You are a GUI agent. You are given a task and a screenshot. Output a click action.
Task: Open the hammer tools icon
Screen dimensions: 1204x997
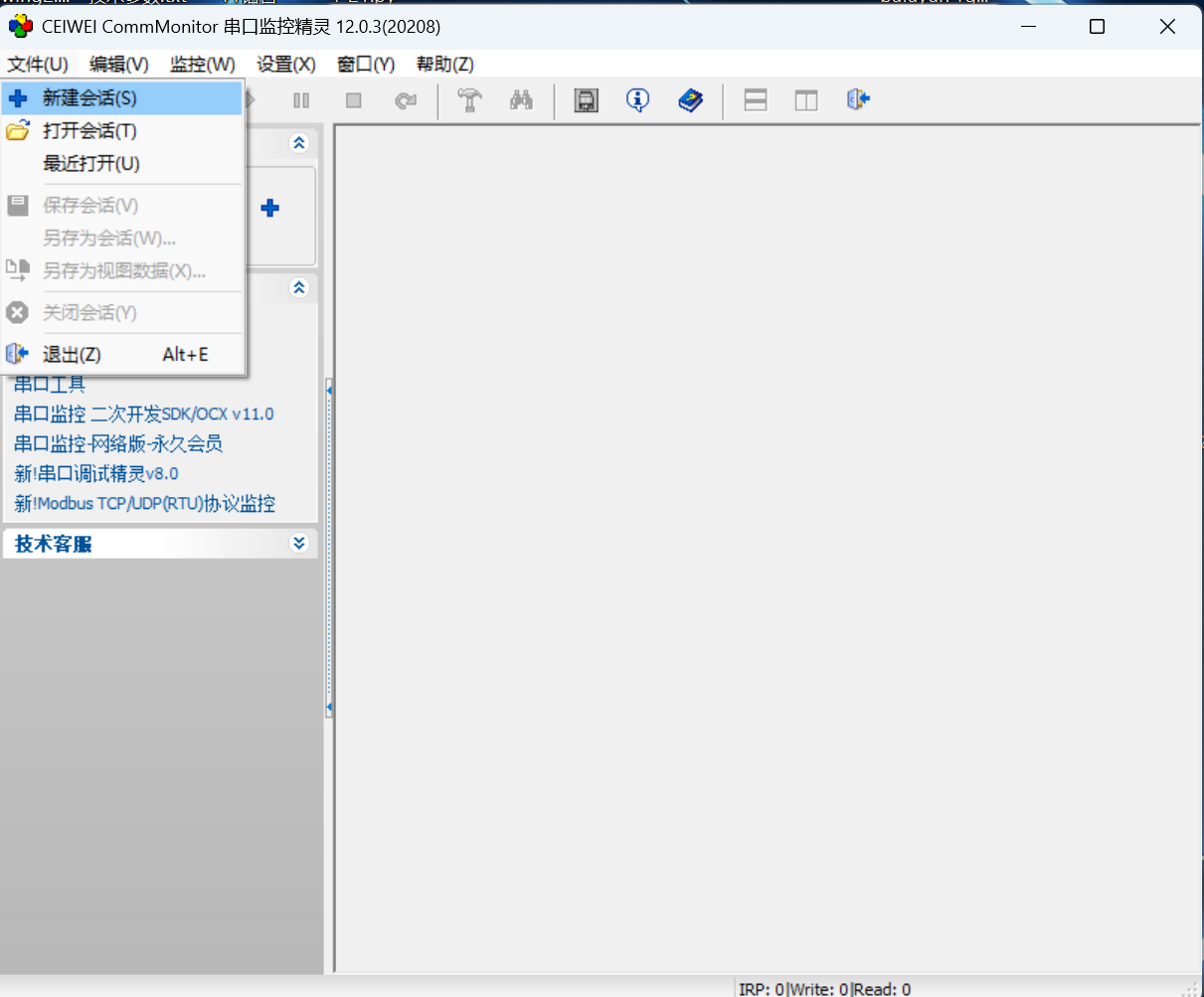pos(469,100)
